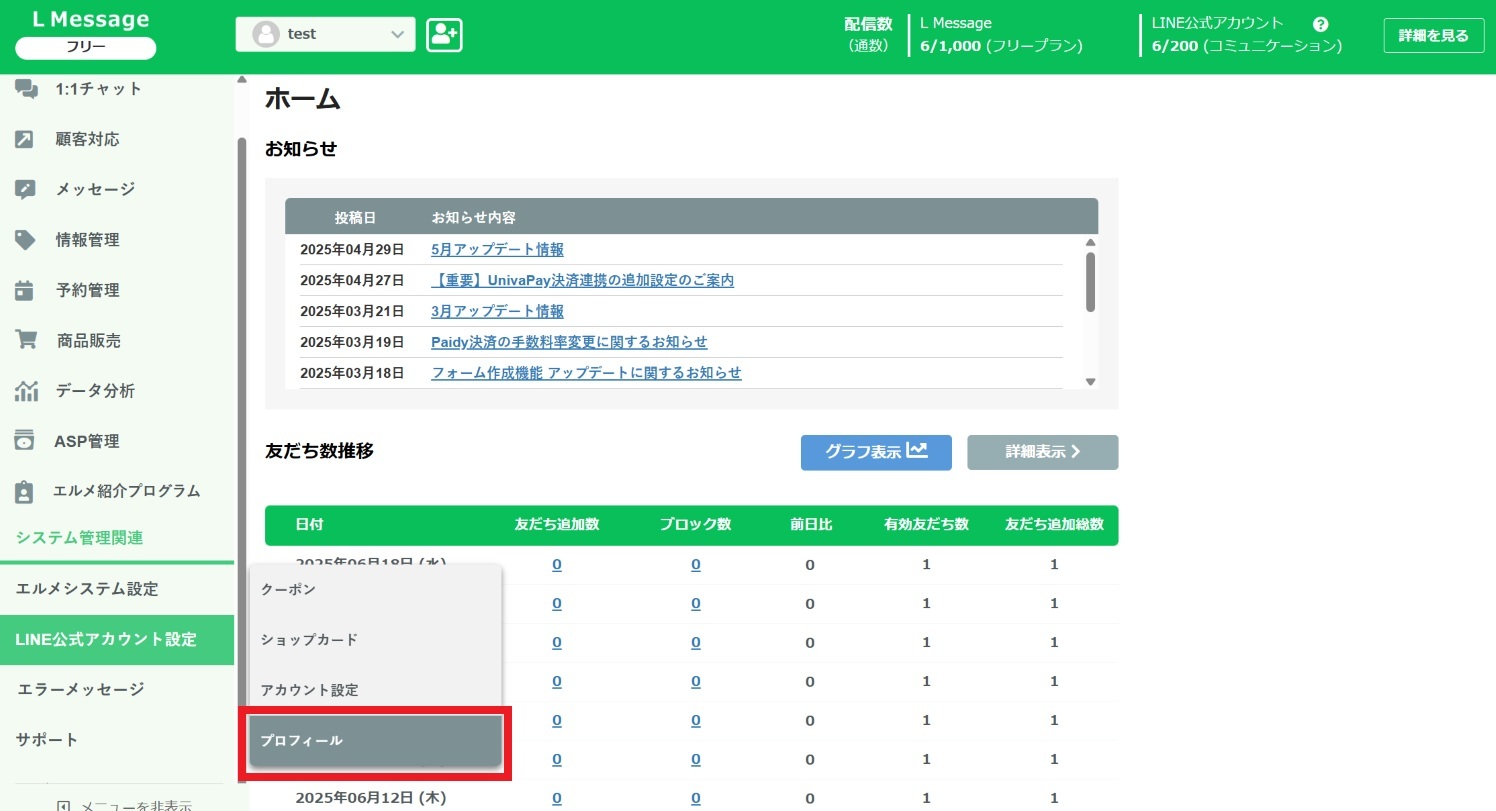The height and width of the screenshot is (811, 1496).
Task: Click the notice list scroll-up arrow
Action: coord(1090,243)
